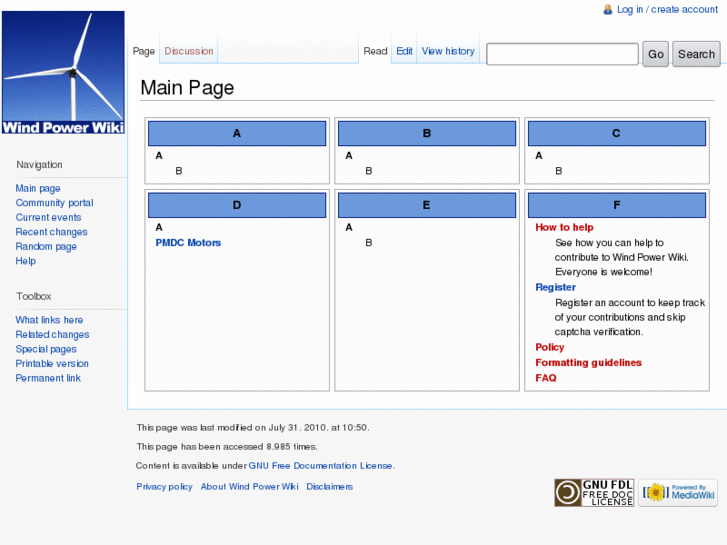
Task: Open the Discussion tab
Action: [189, 51]
